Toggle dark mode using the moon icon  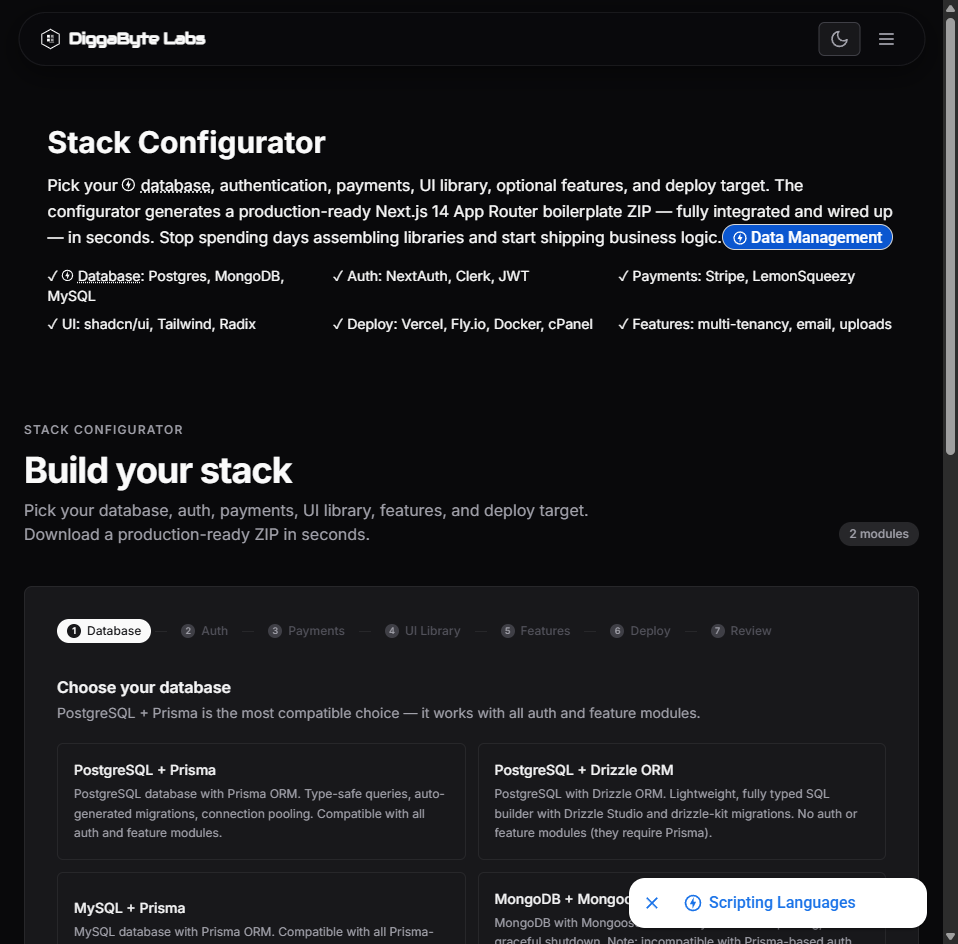(x=839, y=39)
